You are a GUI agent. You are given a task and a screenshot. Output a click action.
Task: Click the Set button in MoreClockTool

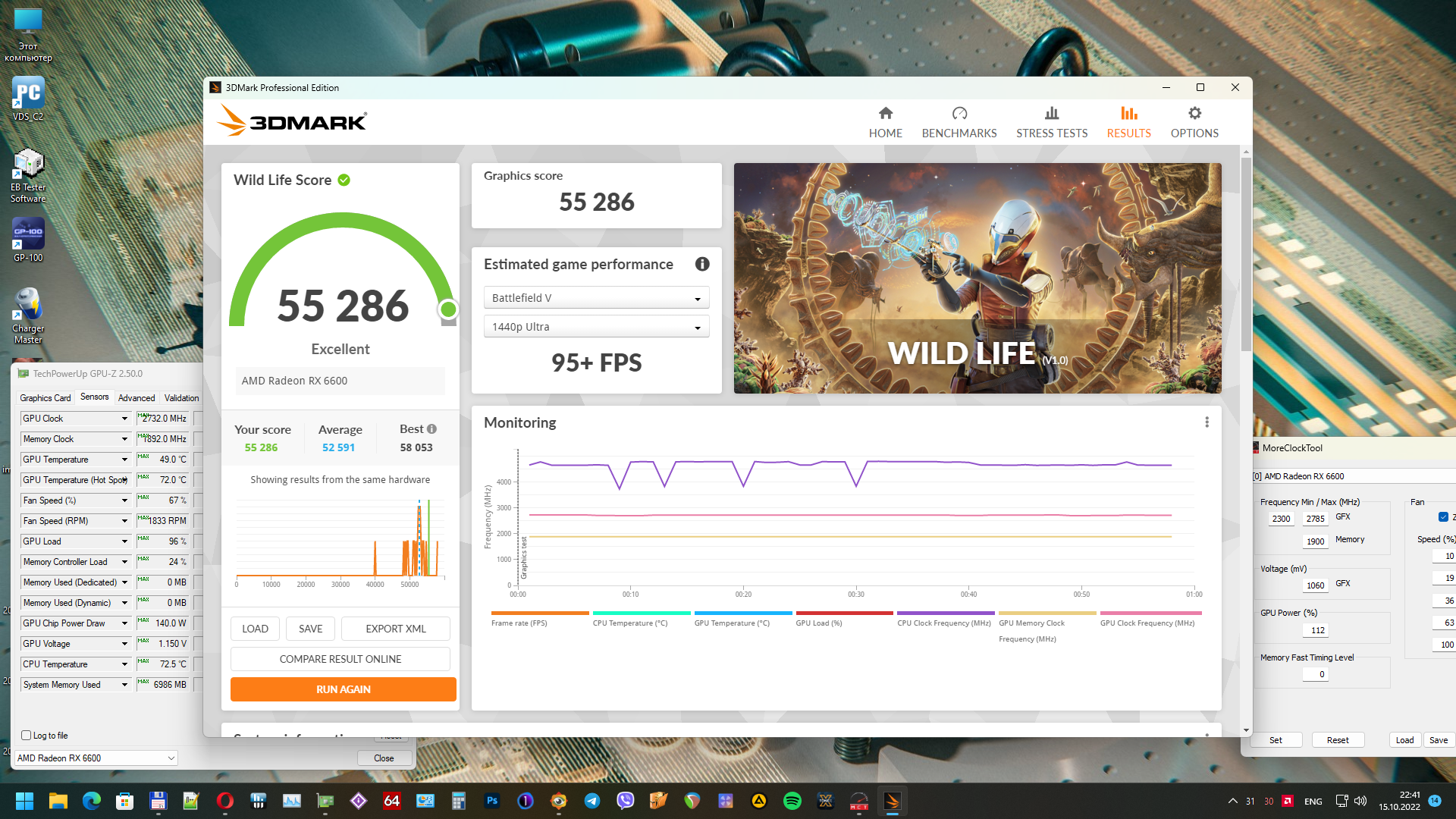click(1276, 740)
